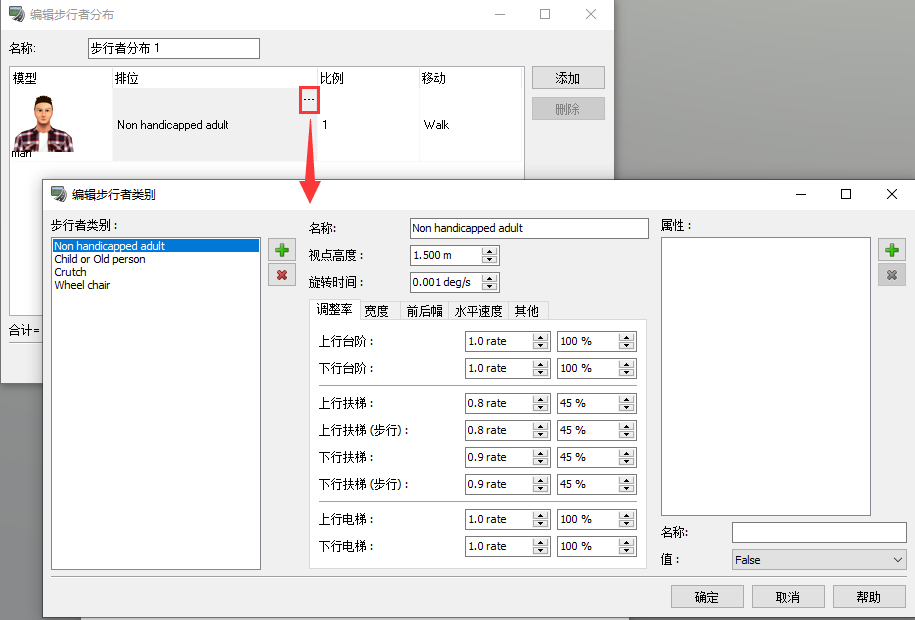Image resolution: width=915 pixels, height=620 pixels.
Task: Adjust 下行扶梯 (步行) rate spinner
Action: point(540,484)
